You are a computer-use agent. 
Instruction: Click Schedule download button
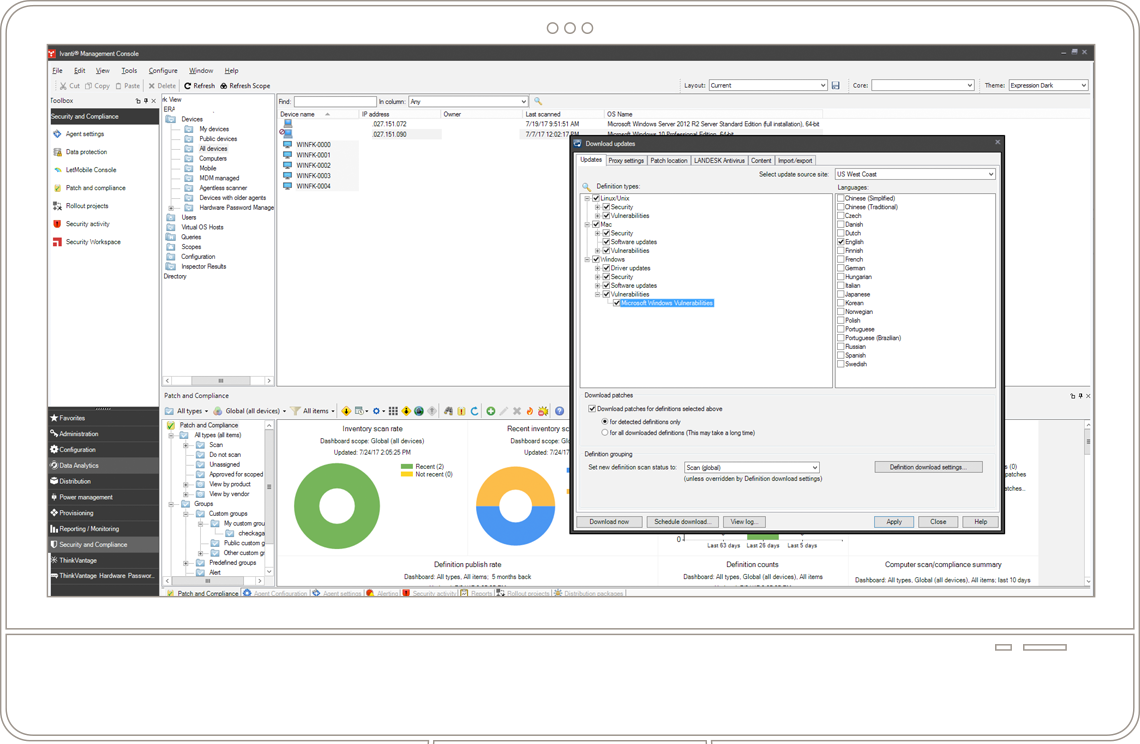[x=683, y=521]
